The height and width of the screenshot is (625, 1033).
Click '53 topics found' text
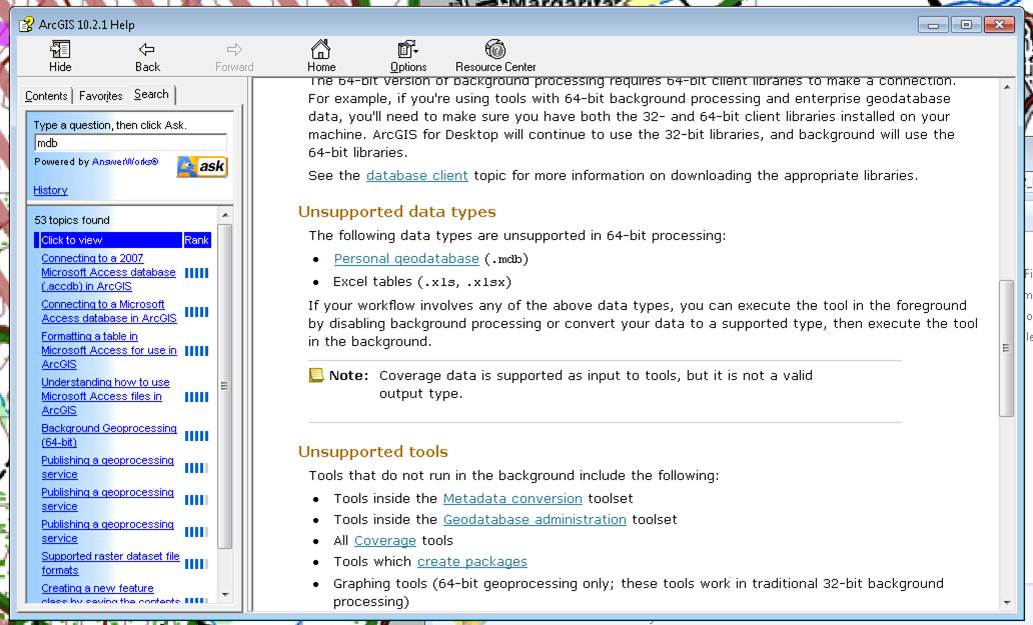[x=72, y=220]
